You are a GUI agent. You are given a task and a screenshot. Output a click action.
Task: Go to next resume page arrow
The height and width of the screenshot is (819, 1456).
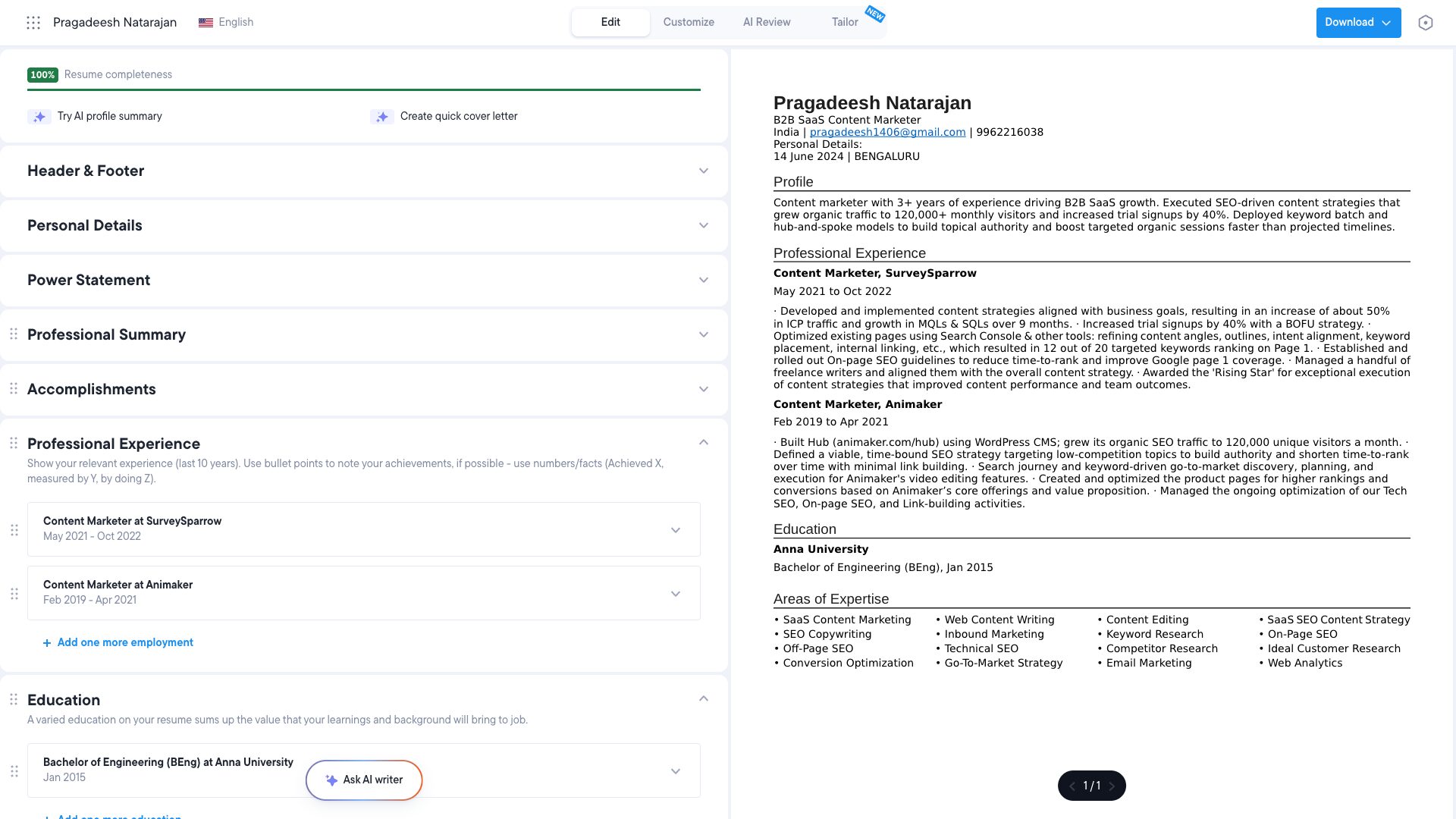1112,786
